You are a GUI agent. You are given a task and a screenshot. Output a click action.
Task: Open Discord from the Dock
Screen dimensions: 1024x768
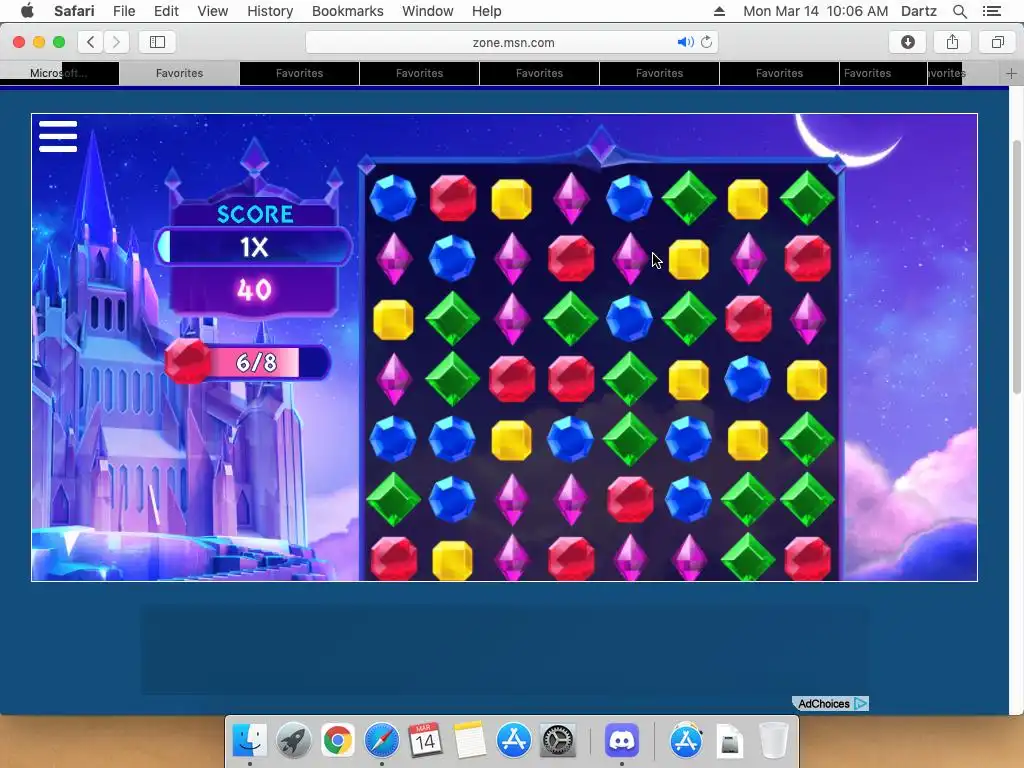coord(622,740)
